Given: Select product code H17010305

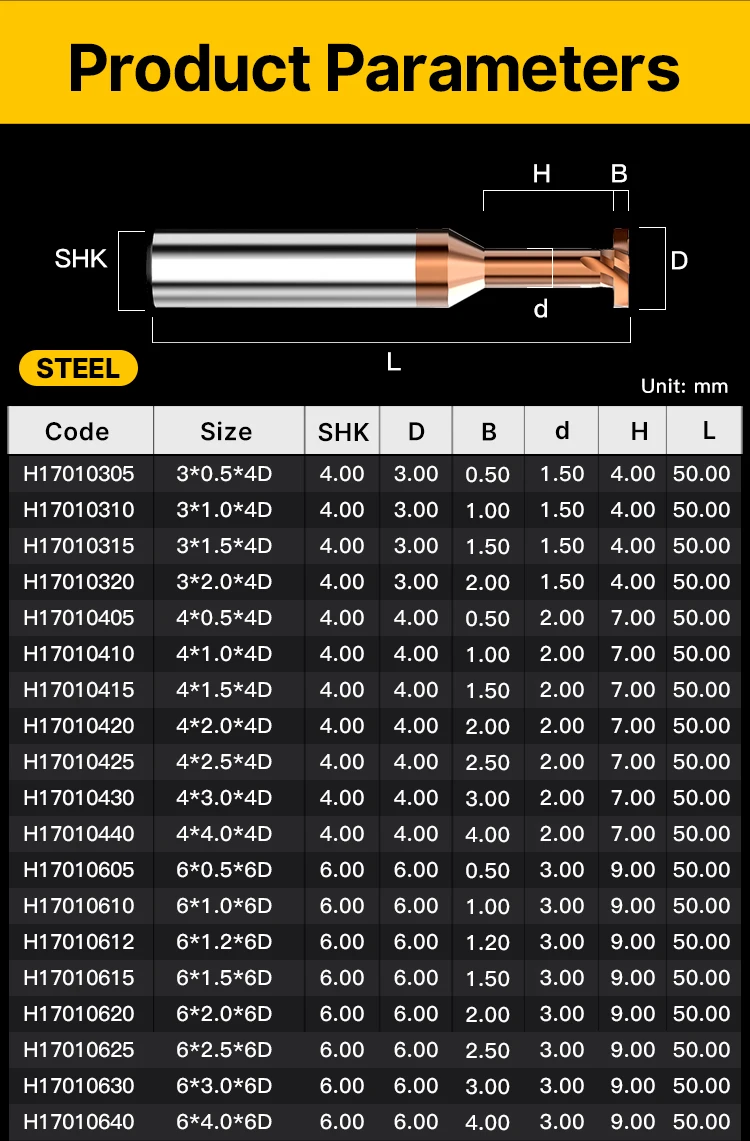Looking at the screenshot, I should (x=78, y=473).
